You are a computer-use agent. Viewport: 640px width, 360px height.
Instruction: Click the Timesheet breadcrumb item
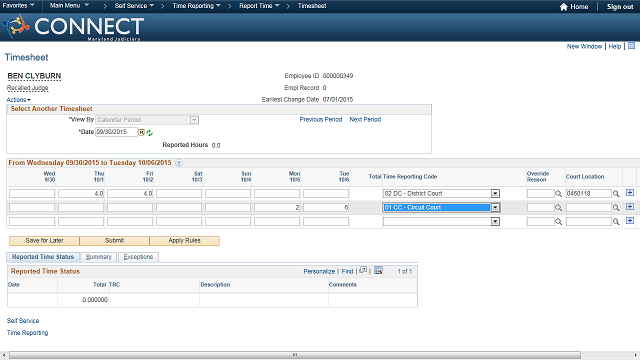312,6
